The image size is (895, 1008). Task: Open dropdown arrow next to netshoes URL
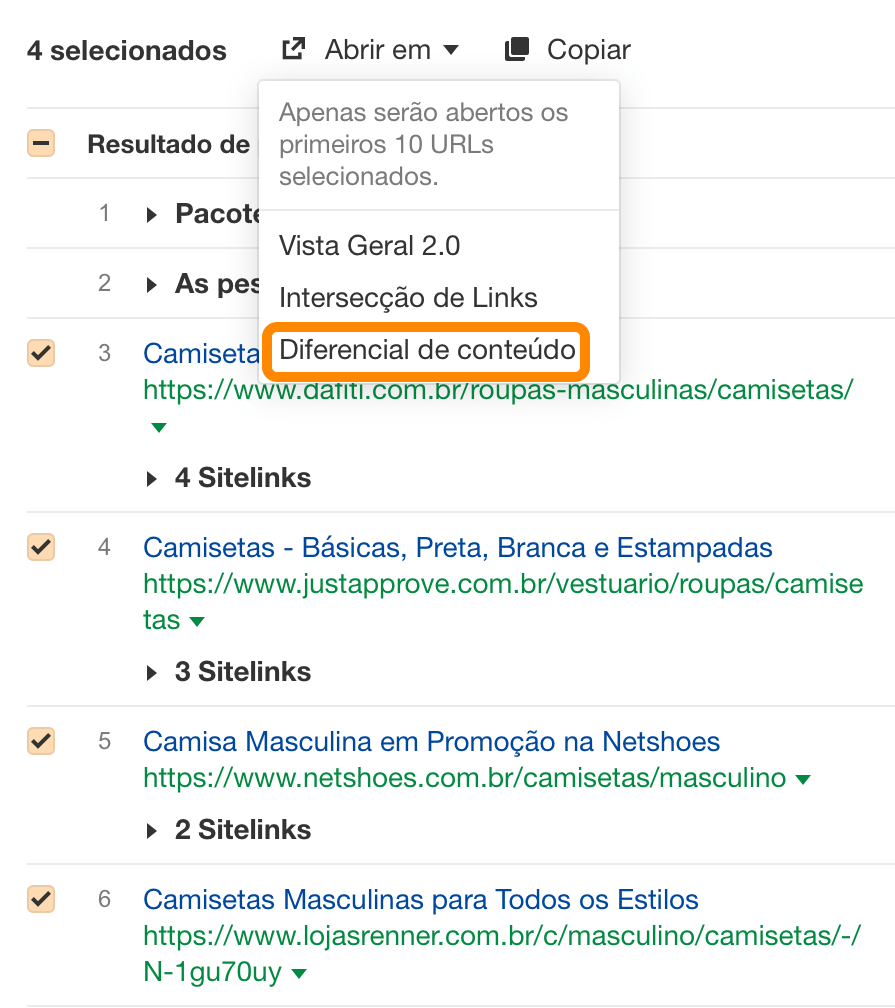802,779
